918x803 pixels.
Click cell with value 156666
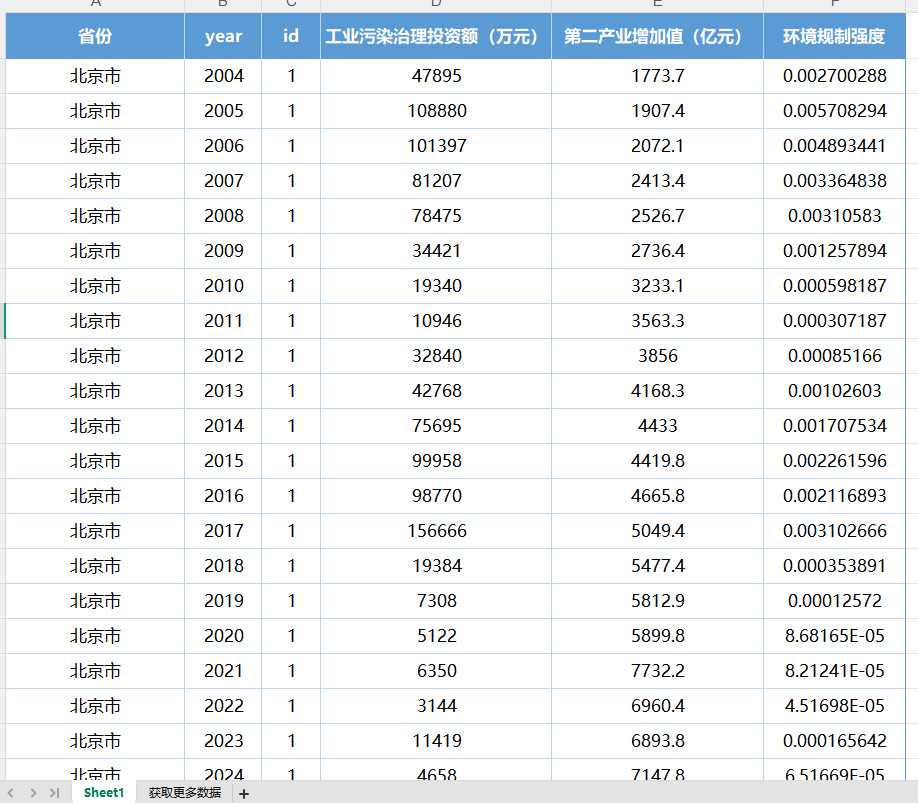coord(436,531)
